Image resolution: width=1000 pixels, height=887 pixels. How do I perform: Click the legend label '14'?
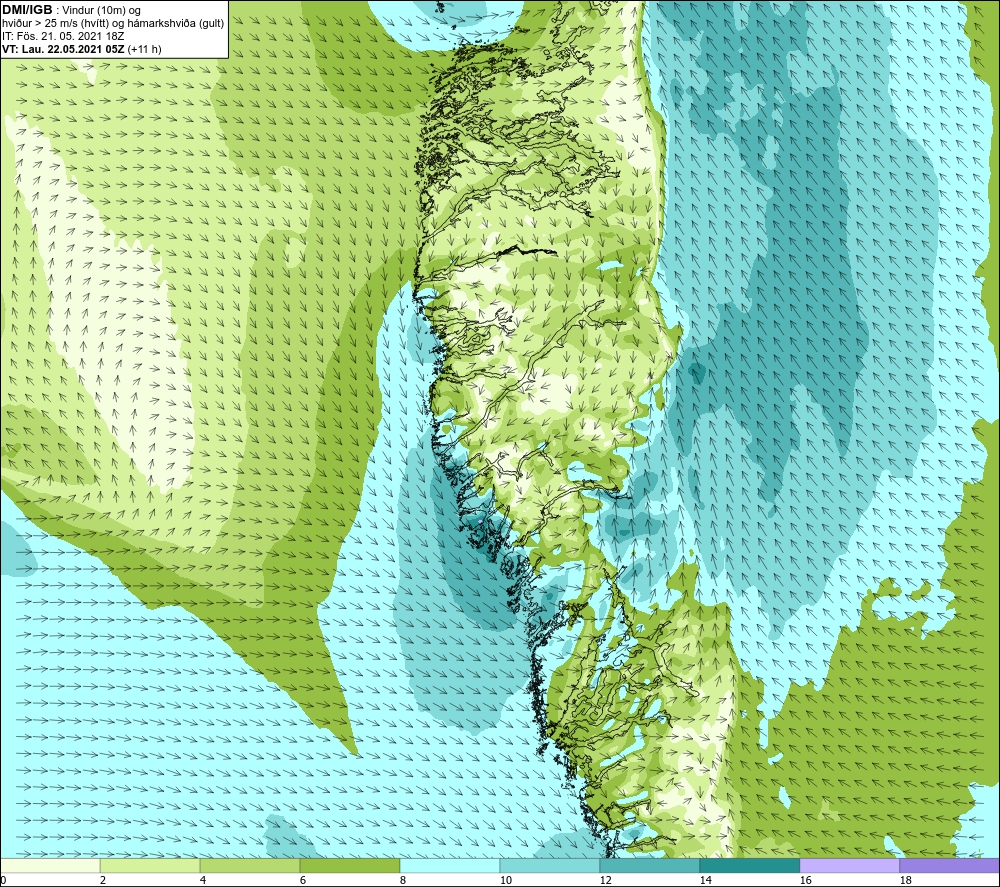click(x=705, y=881)
